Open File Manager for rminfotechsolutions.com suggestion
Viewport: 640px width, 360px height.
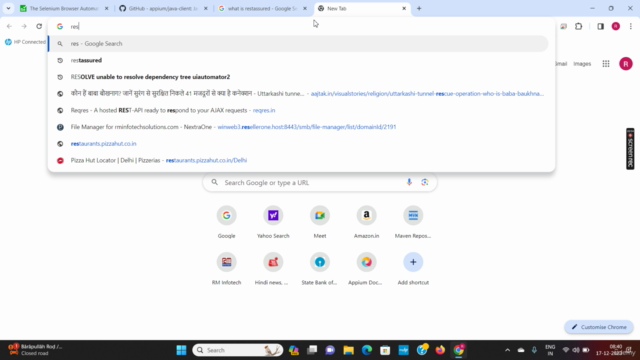[298, 127]
